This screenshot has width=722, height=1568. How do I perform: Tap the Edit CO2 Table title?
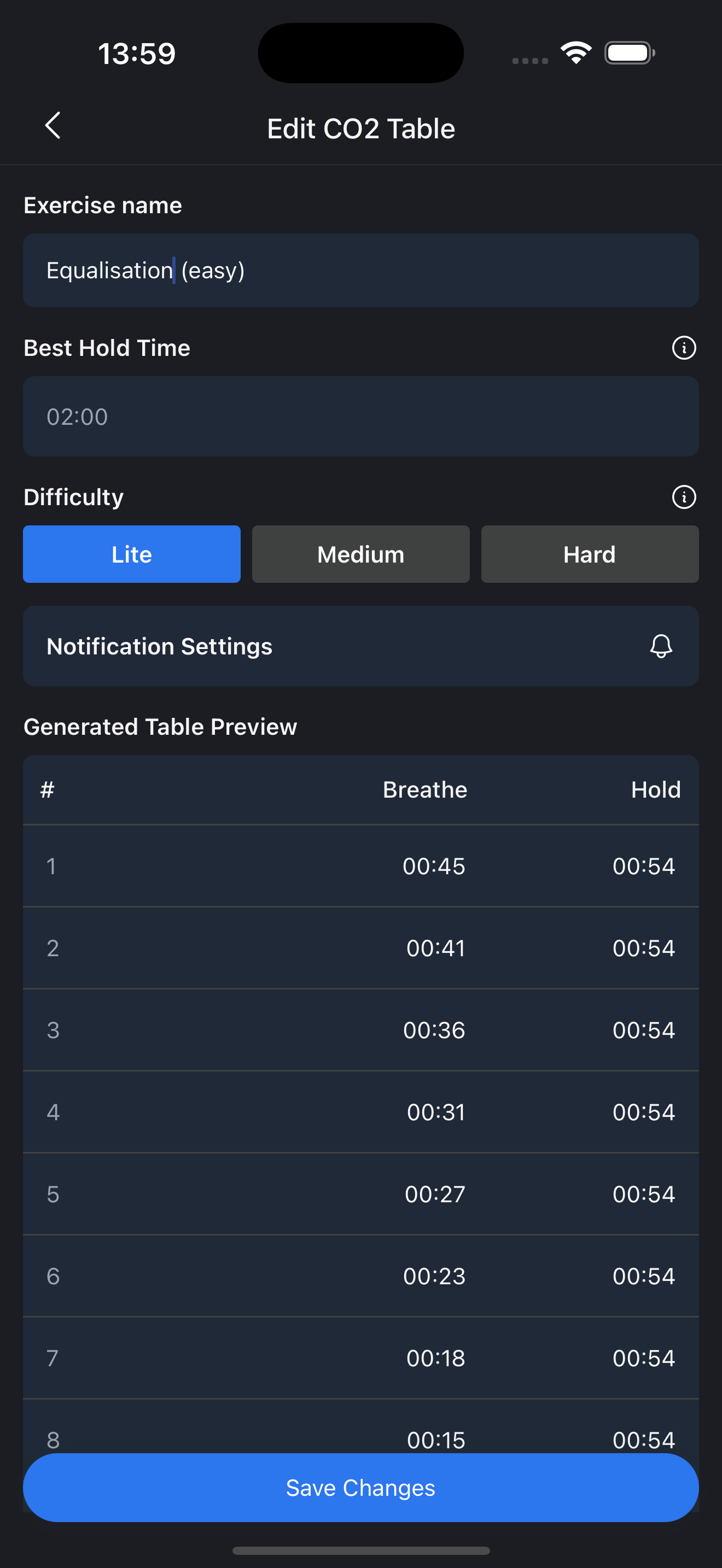pos(360,128)
